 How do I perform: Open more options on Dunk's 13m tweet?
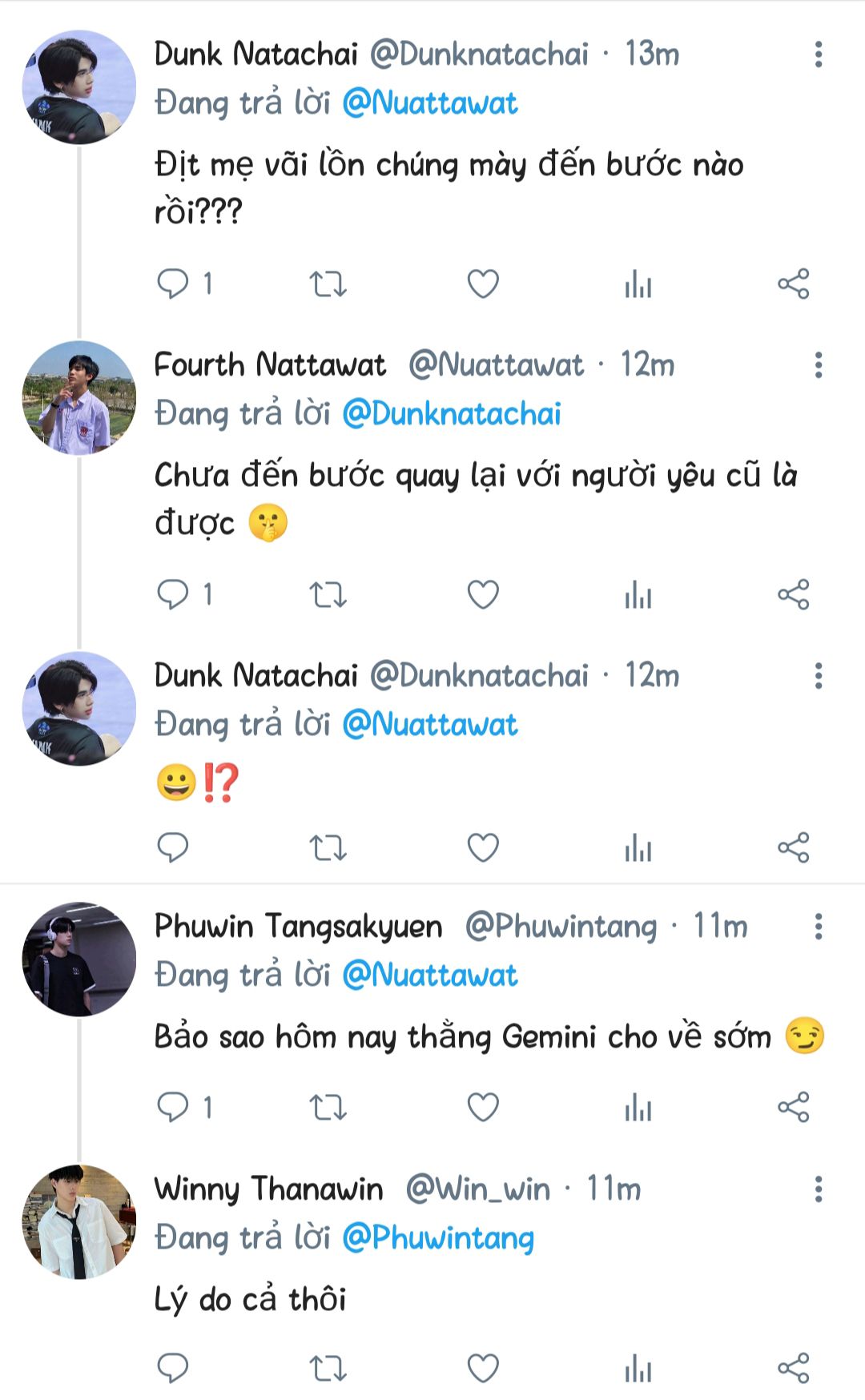(x=818, y=54)
